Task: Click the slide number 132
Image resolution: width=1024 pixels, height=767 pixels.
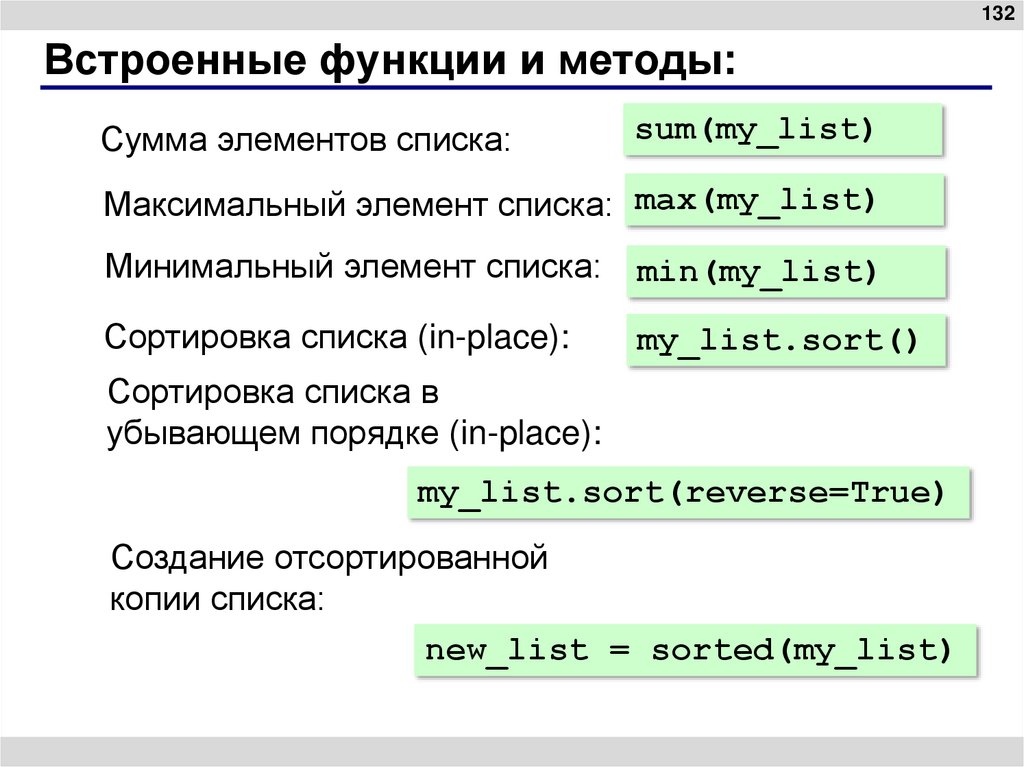Action: click(x=999, y=13)
